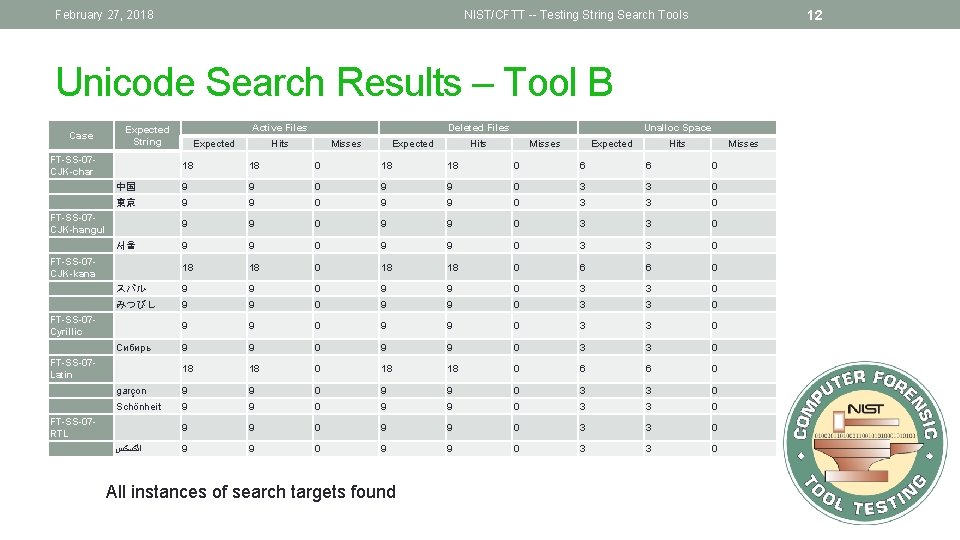
Task: Click the katakana expected string スバル
Action: click(x=131, y=288)
